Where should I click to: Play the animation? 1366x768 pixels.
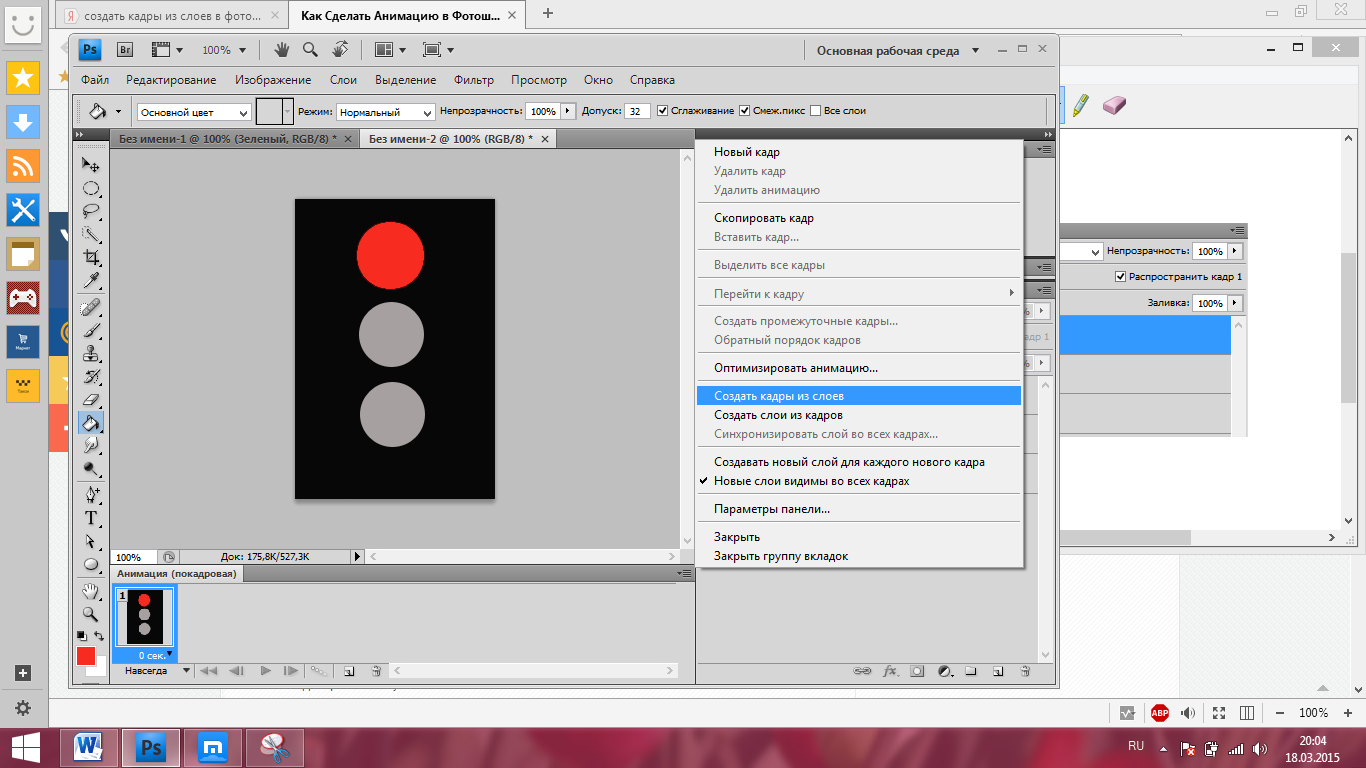pyautogui.click(x=265, y=671)
